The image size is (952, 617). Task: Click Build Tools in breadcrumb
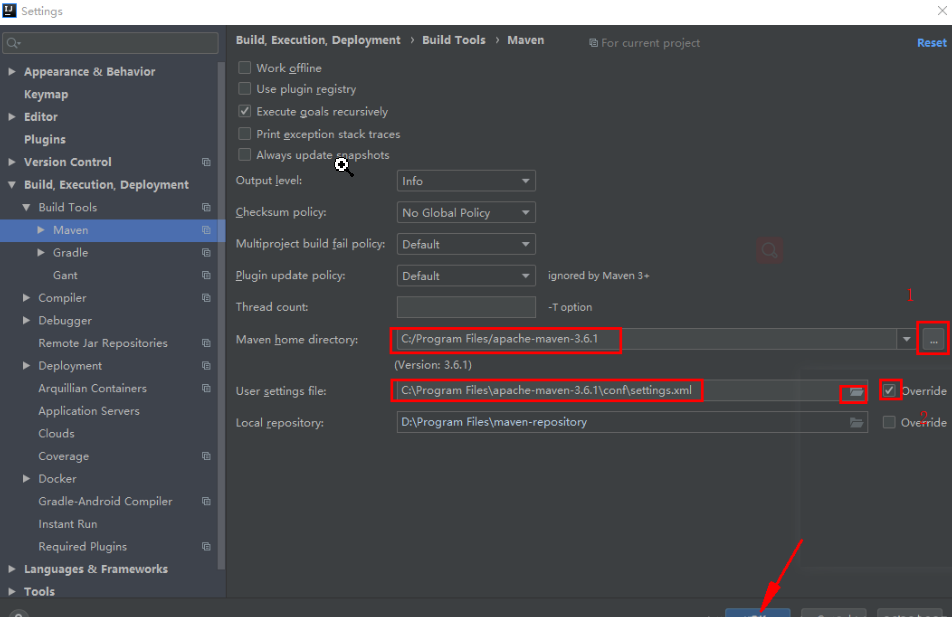tap(454, 40)
